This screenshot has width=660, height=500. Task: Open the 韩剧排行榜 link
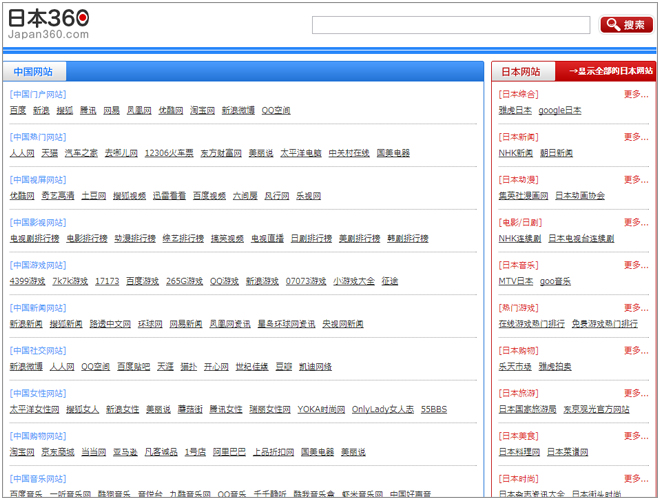[407, 239]
